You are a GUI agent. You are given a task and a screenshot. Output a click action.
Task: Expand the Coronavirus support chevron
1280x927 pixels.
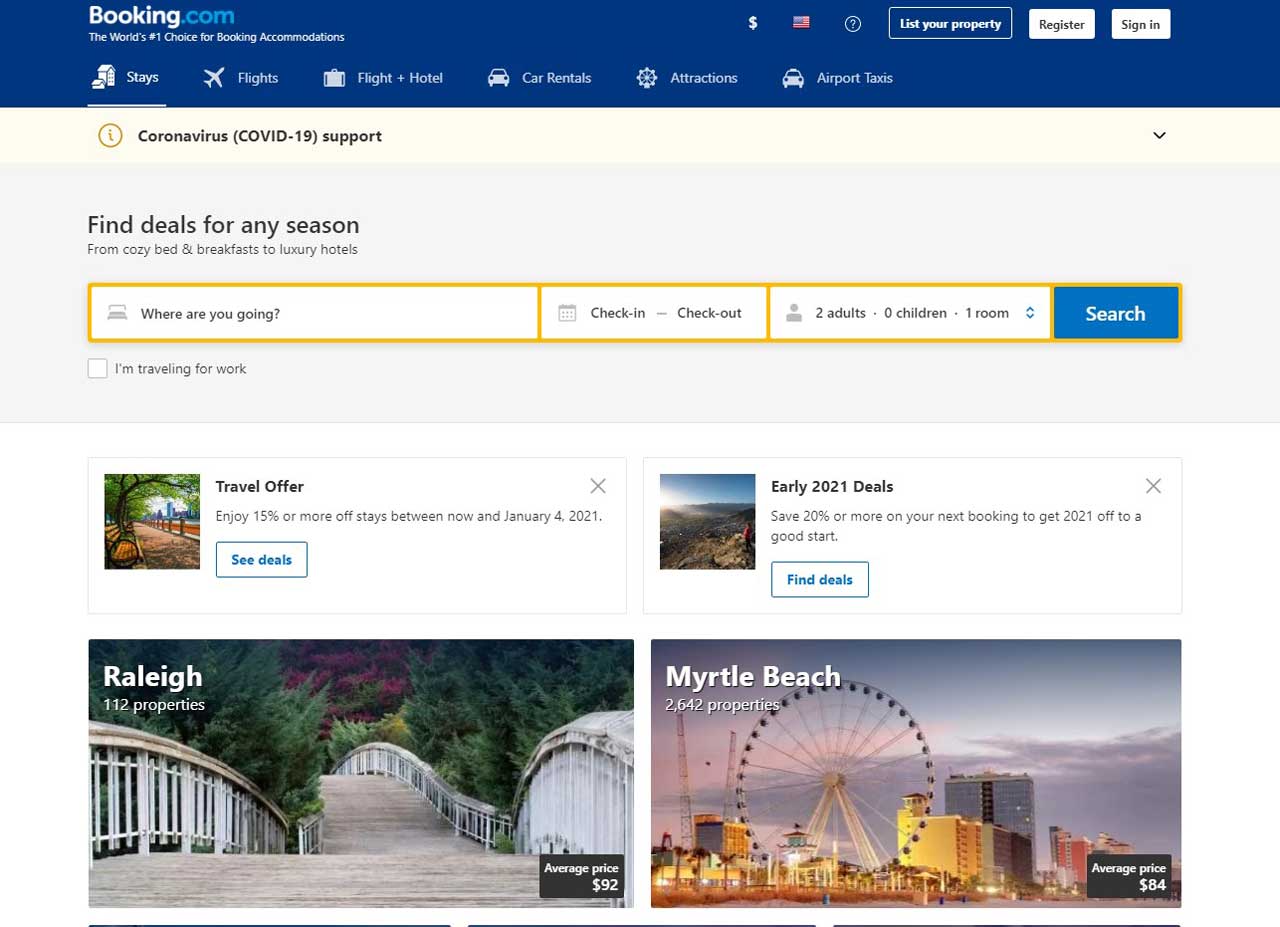(1160, 135)
